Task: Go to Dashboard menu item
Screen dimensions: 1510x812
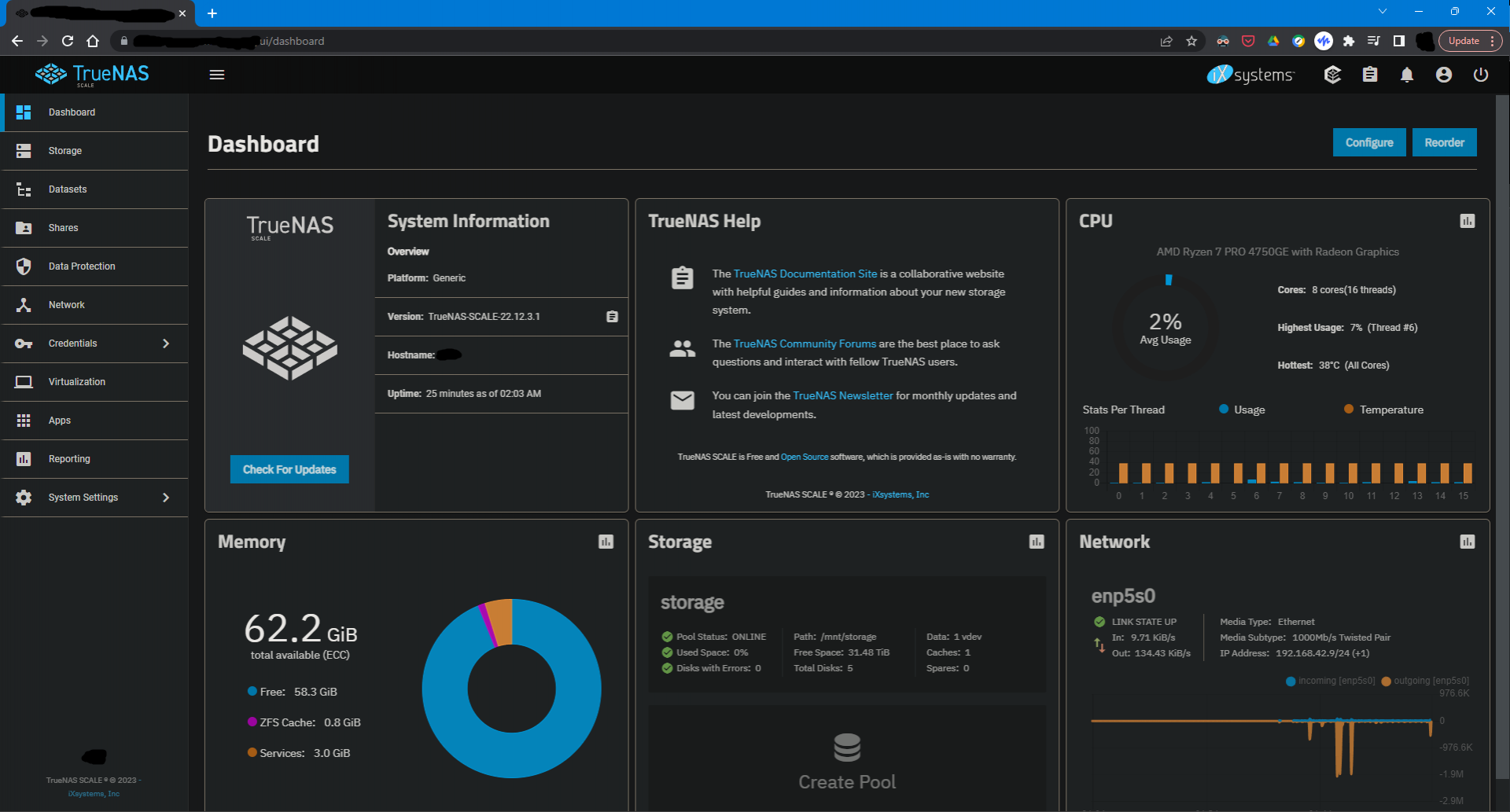Action: (94, 112)
